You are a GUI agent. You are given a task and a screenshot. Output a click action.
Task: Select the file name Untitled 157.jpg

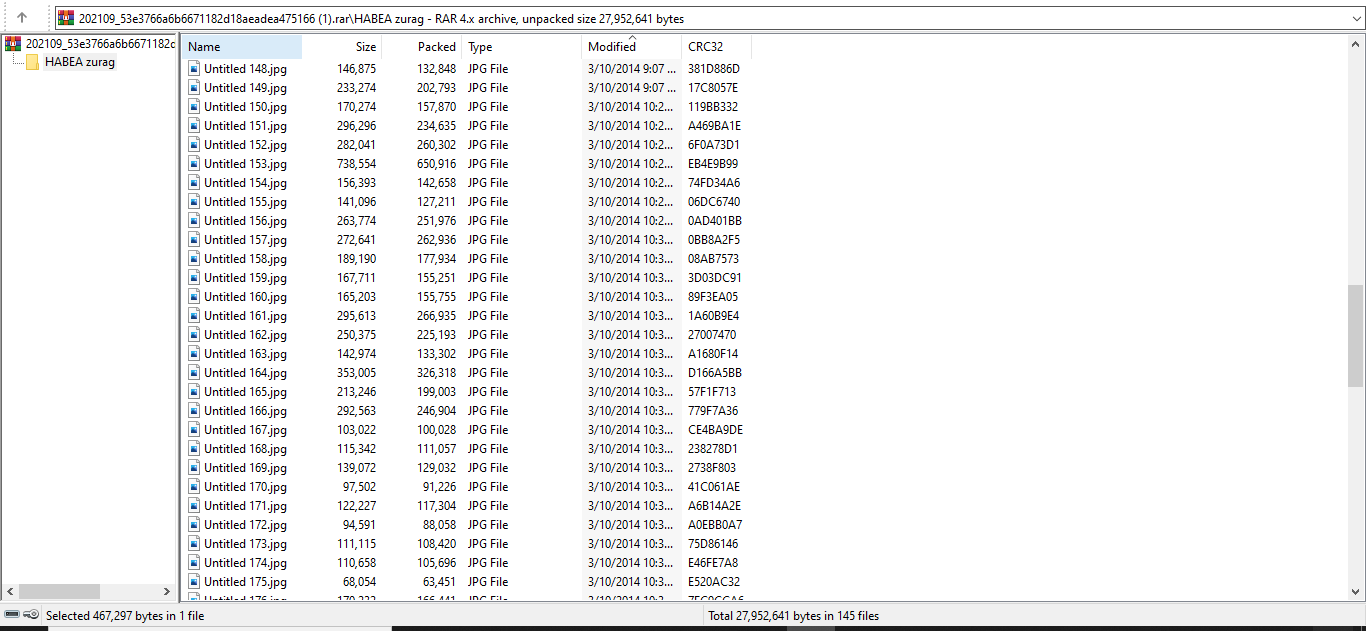[x=245, y=240]
